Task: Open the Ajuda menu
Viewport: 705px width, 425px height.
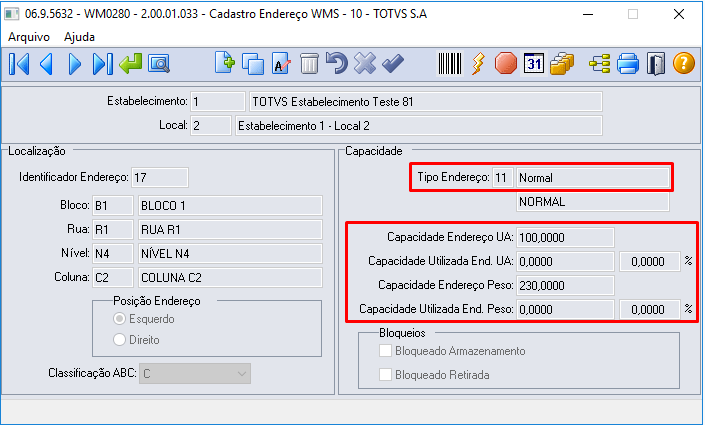Action: [x=79, y=37]
